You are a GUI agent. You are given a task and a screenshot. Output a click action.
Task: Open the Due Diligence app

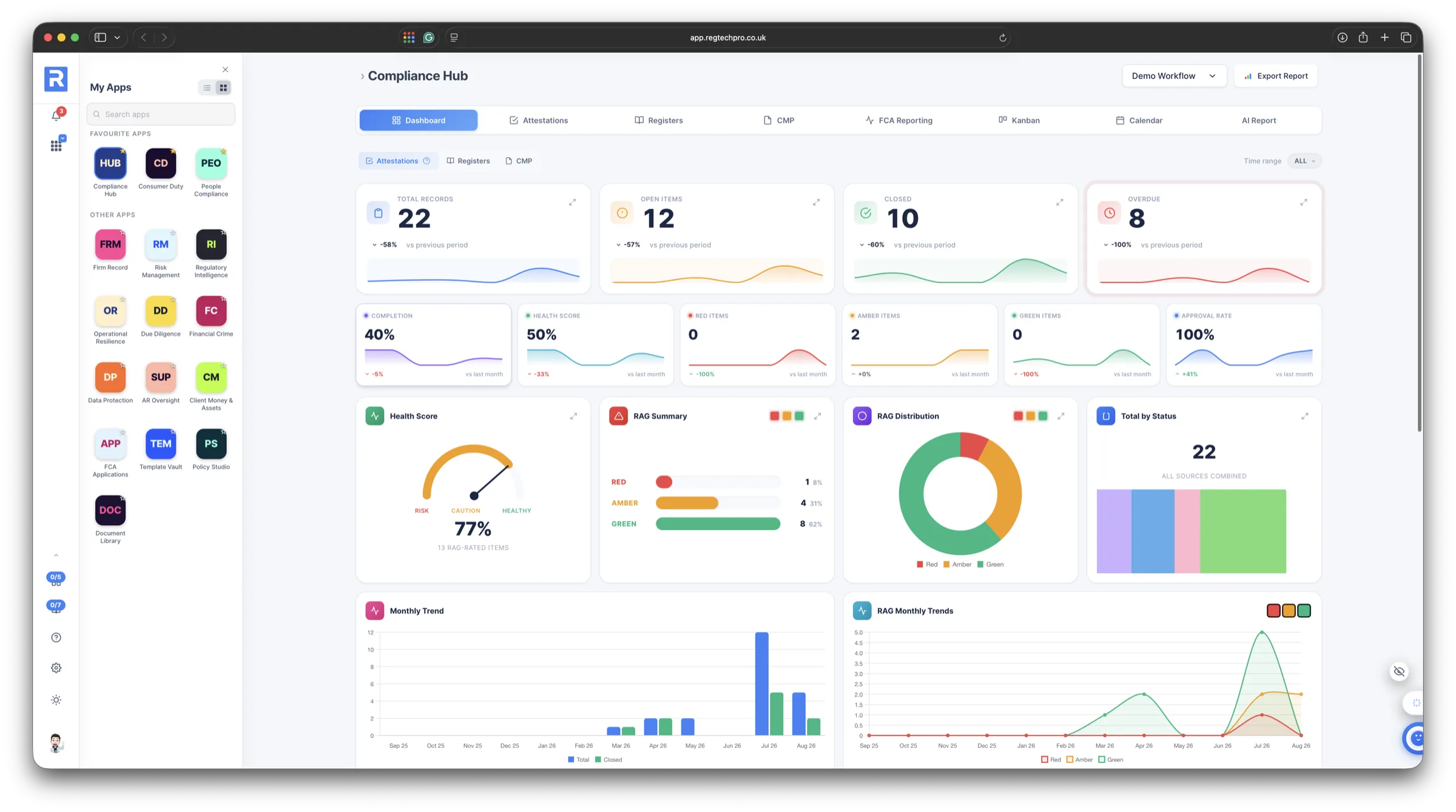coord(161,310)
